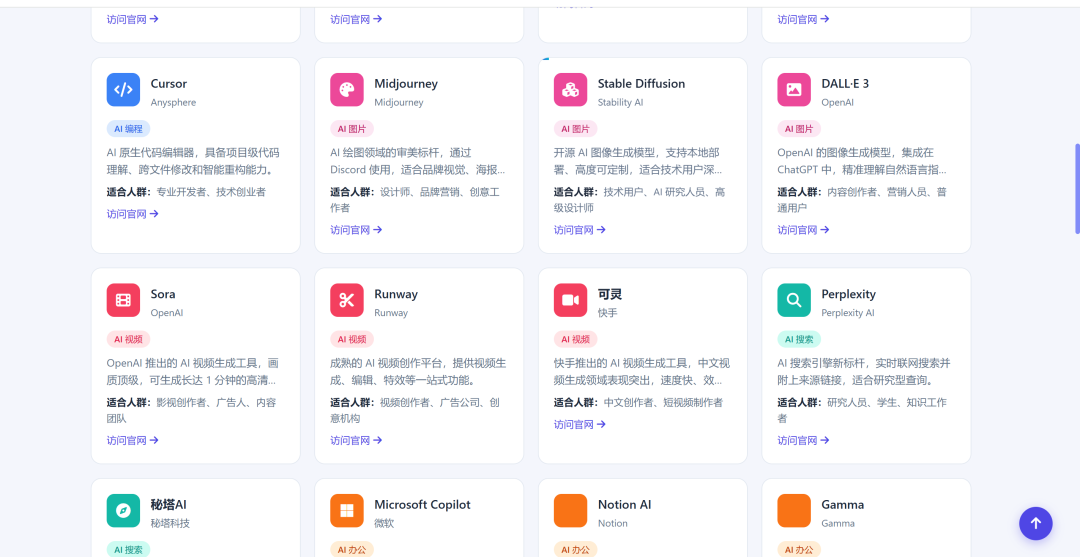Click the Stability AI vendor label
Image resolution: width=1080 pixels, height=557 pixels.
[621, 103]
